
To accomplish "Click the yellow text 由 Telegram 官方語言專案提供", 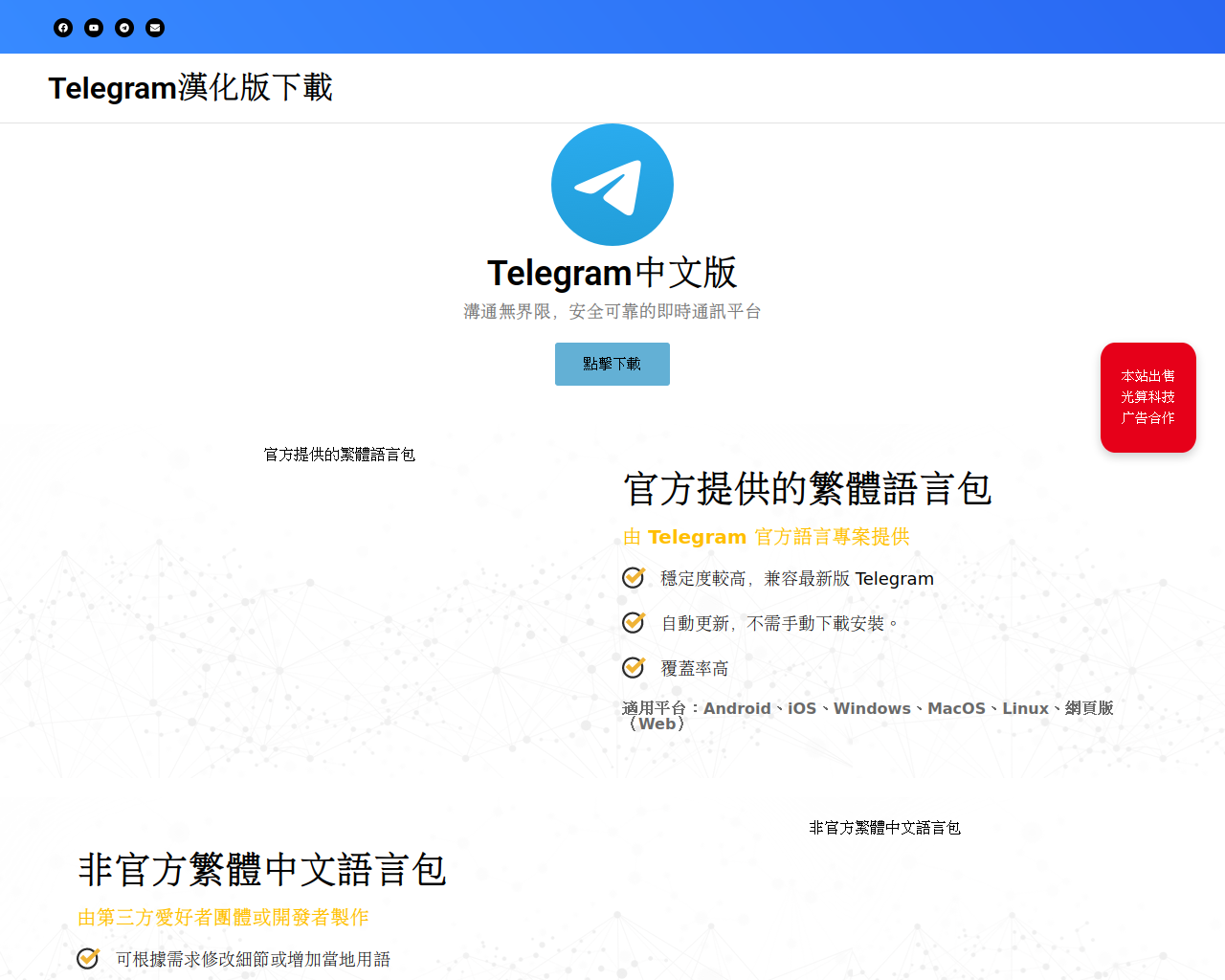I will pyautogui.click(x=767, y=537).
